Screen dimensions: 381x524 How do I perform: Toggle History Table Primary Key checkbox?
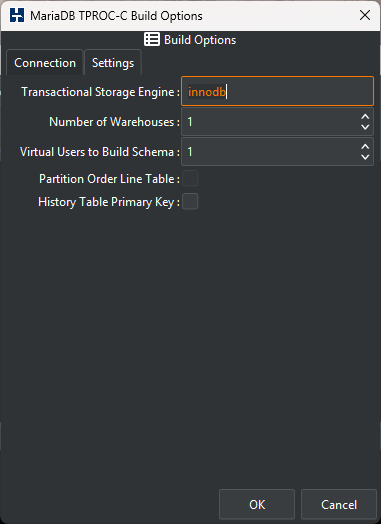click(190, 202)
